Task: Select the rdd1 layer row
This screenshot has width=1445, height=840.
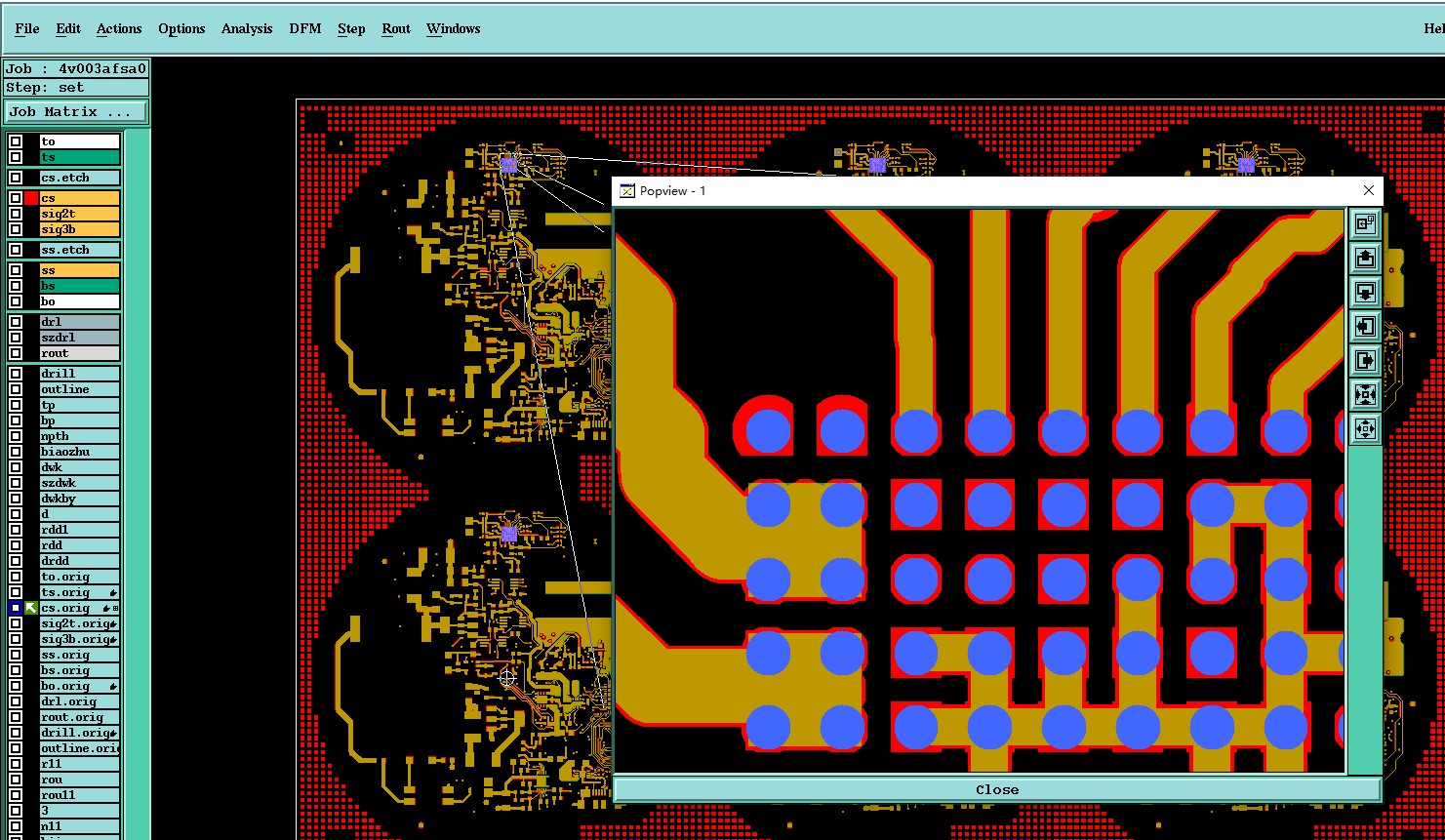Action: pos(79,530)
